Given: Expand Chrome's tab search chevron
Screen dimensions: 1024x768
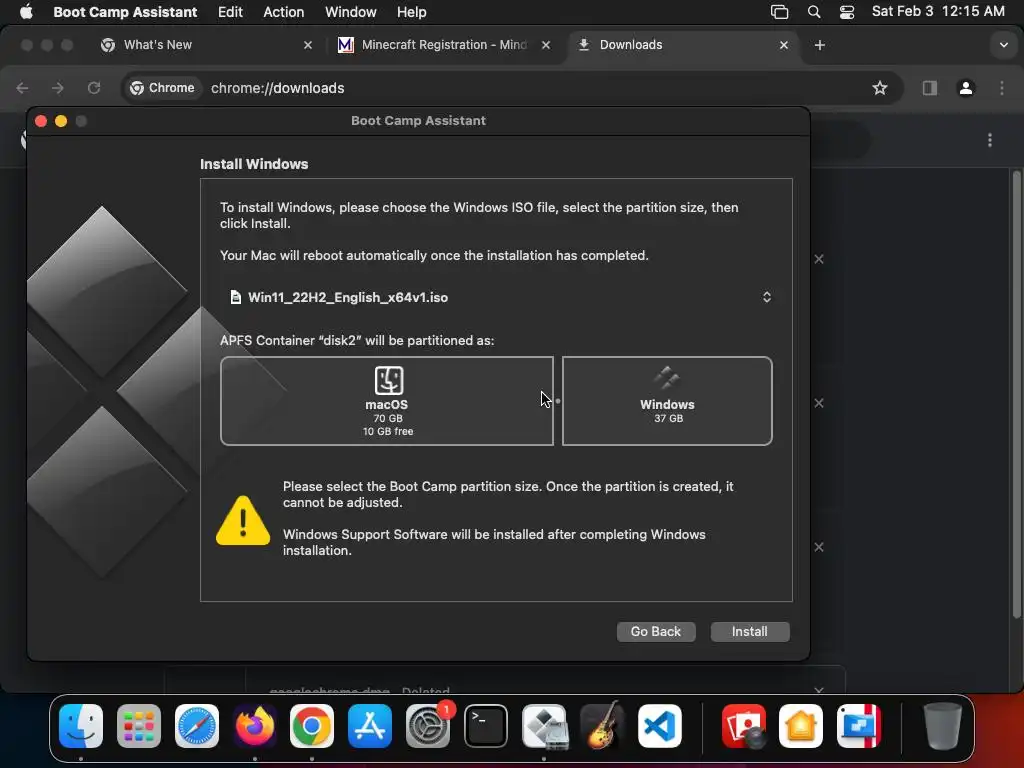Looking at the screenshot, I should pyautogui.click(x=1004, y=45).
